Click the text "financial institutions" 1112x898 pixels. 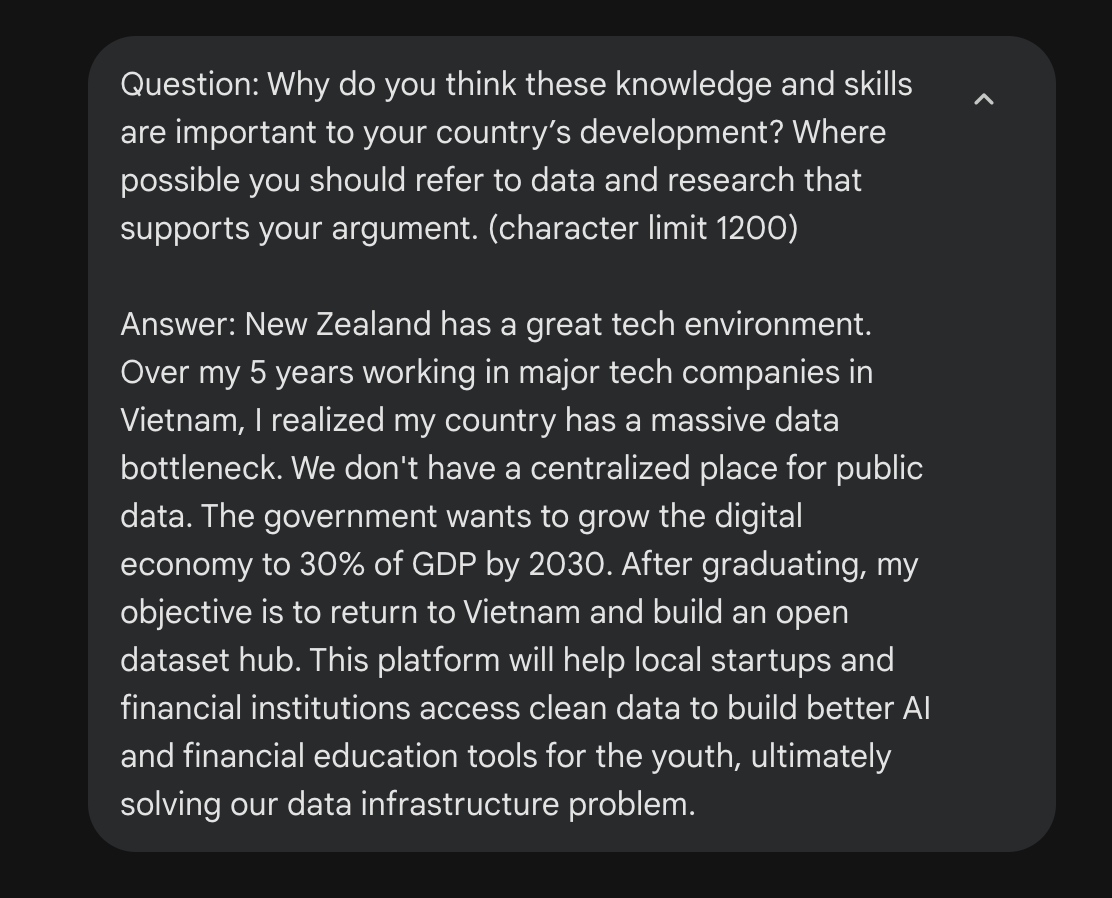click(x=265, y=709)
